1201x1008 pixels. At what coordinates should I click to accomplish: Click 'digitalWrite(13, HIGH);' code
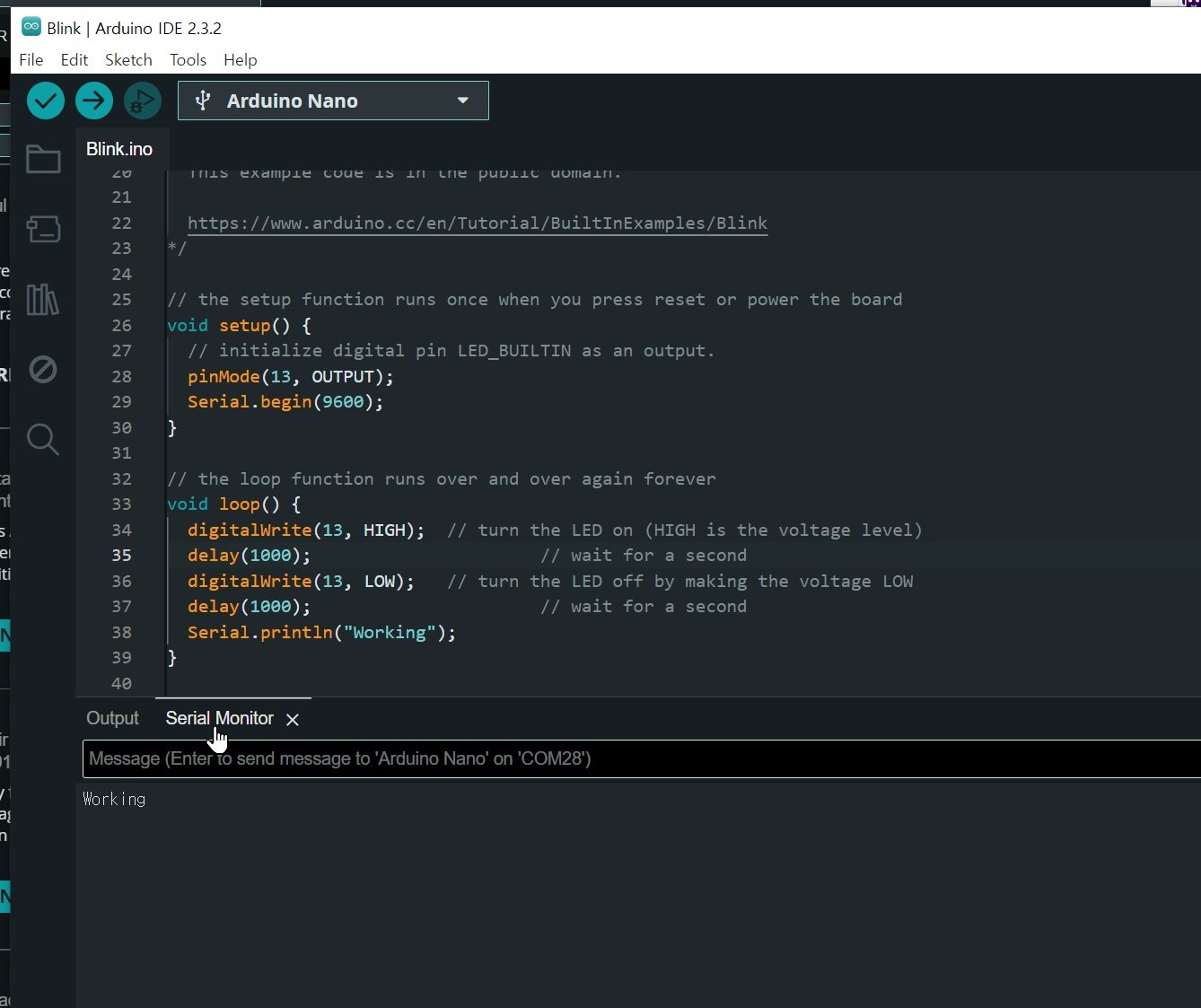pos(306,530)
